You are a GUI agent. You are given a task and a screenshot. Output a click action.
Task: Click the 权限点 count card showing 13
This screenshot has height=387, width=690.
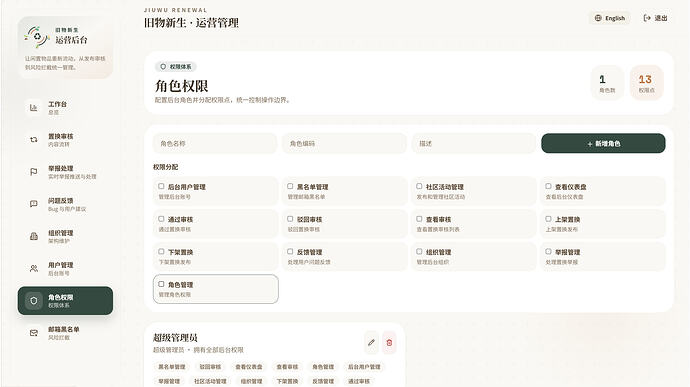pos(646,83)
